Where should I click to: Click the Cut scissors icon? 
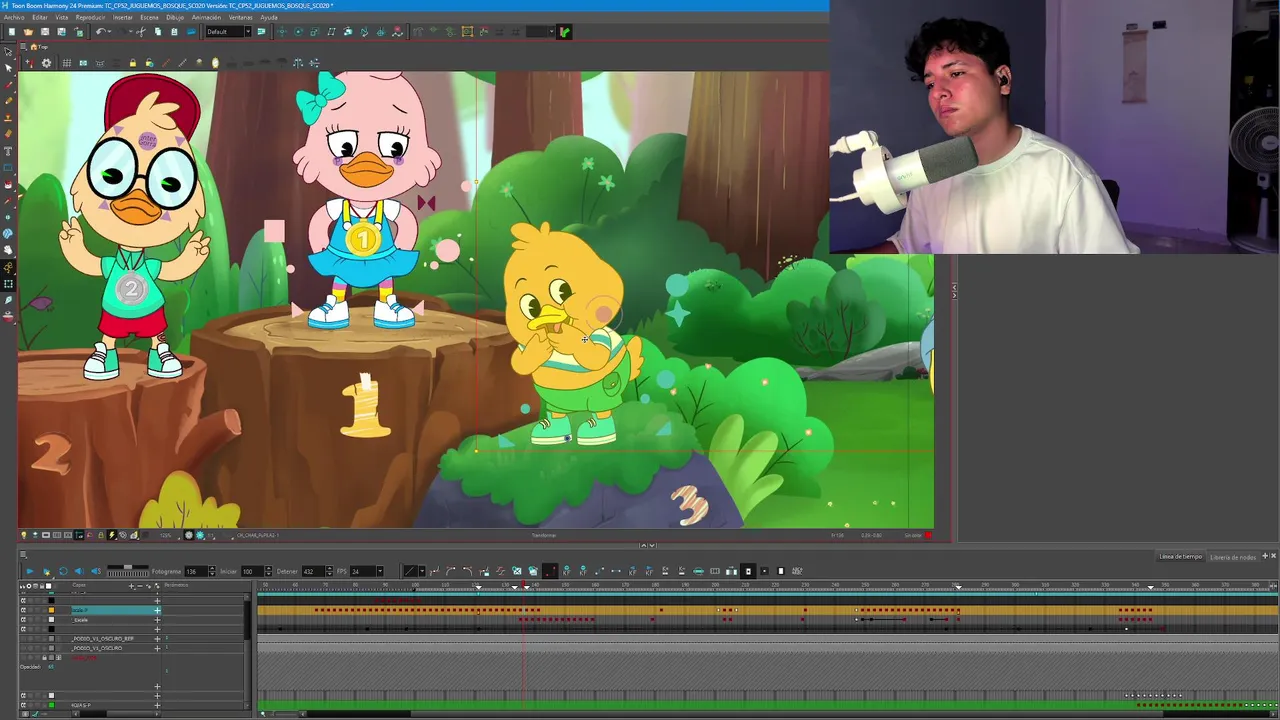pyautogui.click(x=141, y=32)
